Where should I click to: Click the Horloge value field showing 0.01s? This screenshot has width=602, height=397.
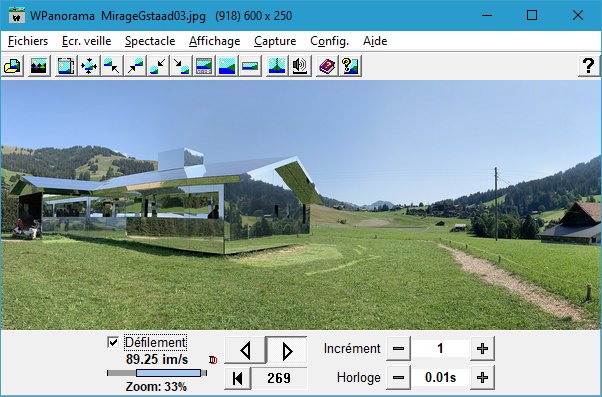[440, 378]
